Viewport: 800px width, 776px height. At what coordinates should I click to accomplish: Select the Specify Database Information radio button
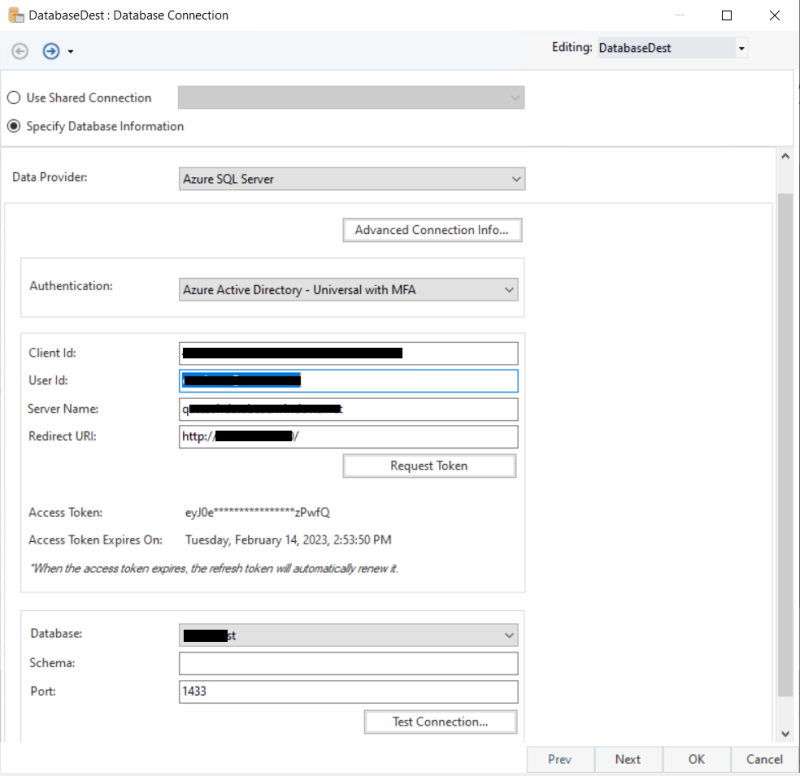click(x=12, y=126)
